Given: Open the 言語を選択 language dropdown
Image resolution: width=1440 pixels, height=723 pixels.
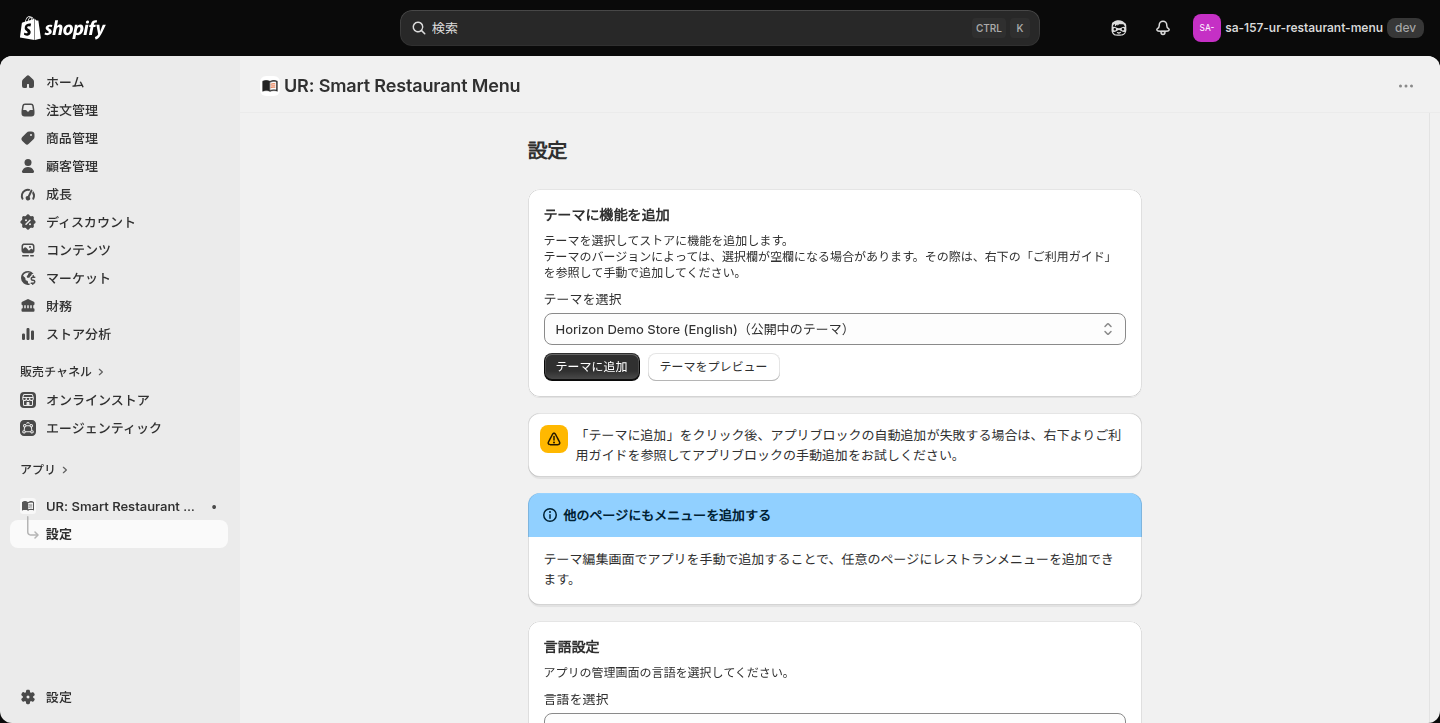Looking at the screenshot, I should coord(835,717).
